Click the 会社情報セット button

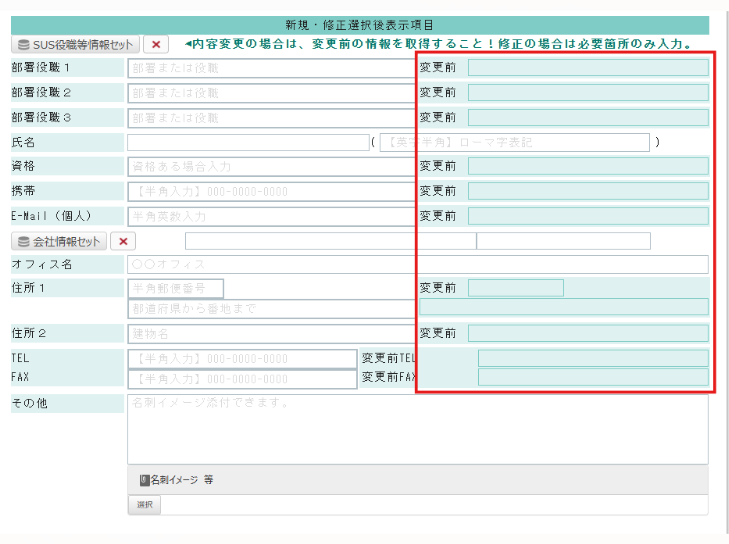click(x=58, y=241)
